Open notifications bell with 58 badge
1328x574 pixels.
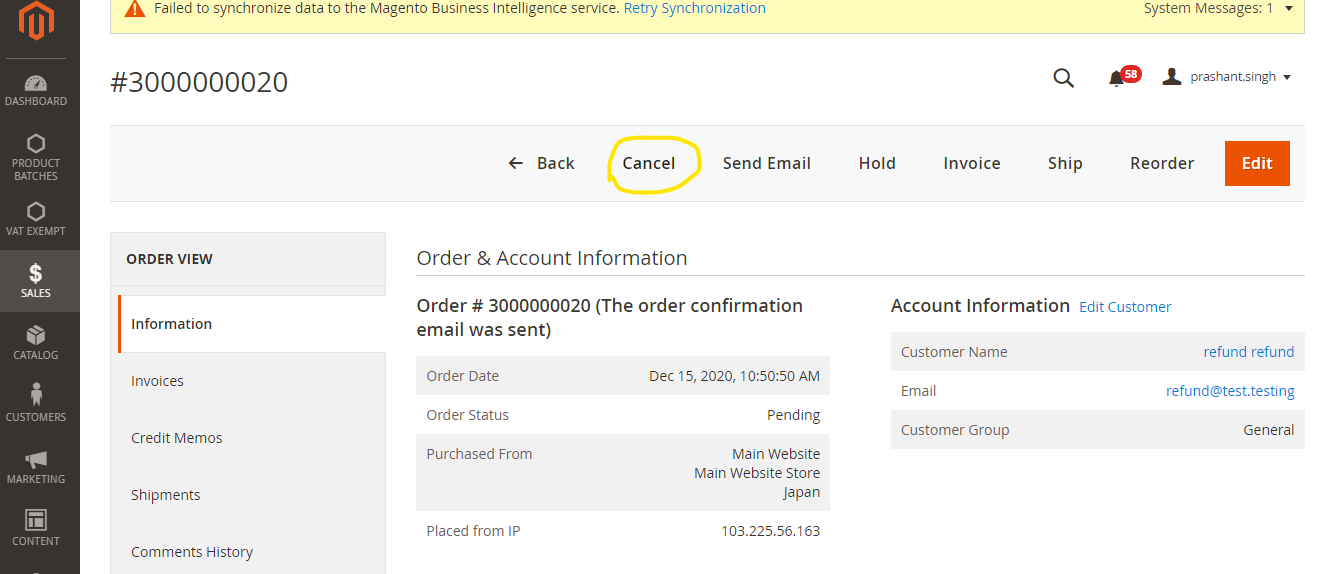pyautogui.click(x=1118, y=78)
